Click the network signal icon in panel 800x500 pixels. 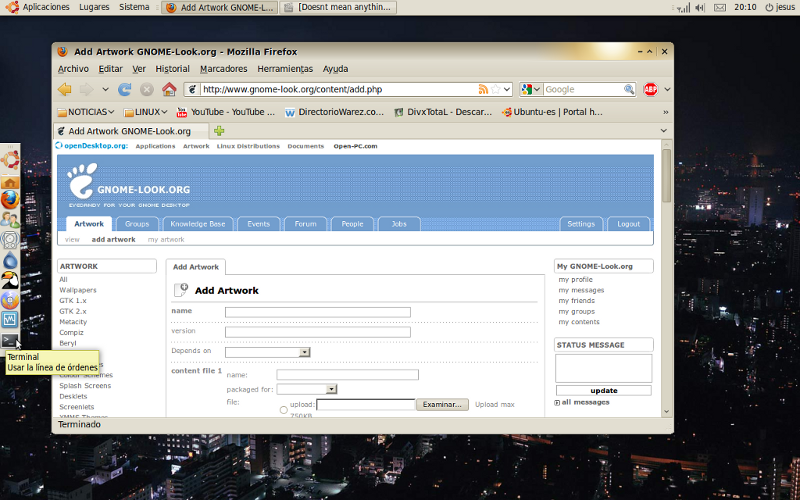pos(683,7)
